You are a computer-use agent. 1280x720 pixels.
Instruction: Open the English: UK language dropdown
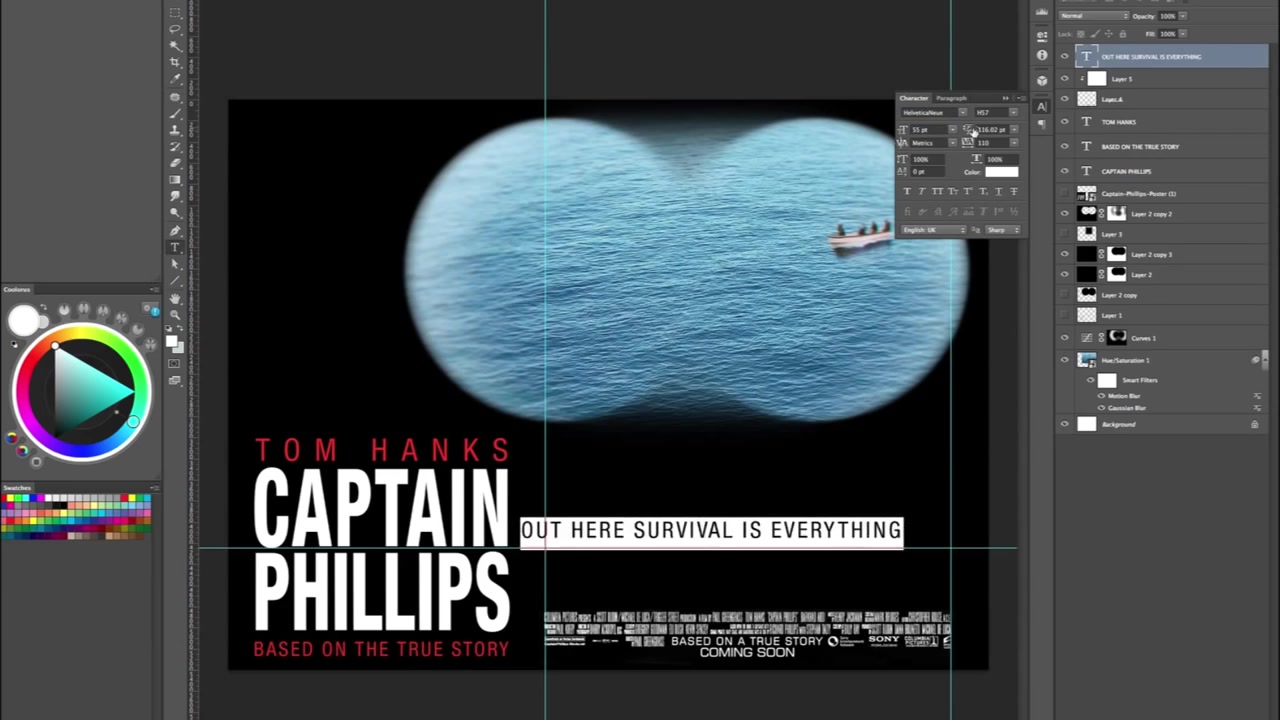(x=934, y=230)
